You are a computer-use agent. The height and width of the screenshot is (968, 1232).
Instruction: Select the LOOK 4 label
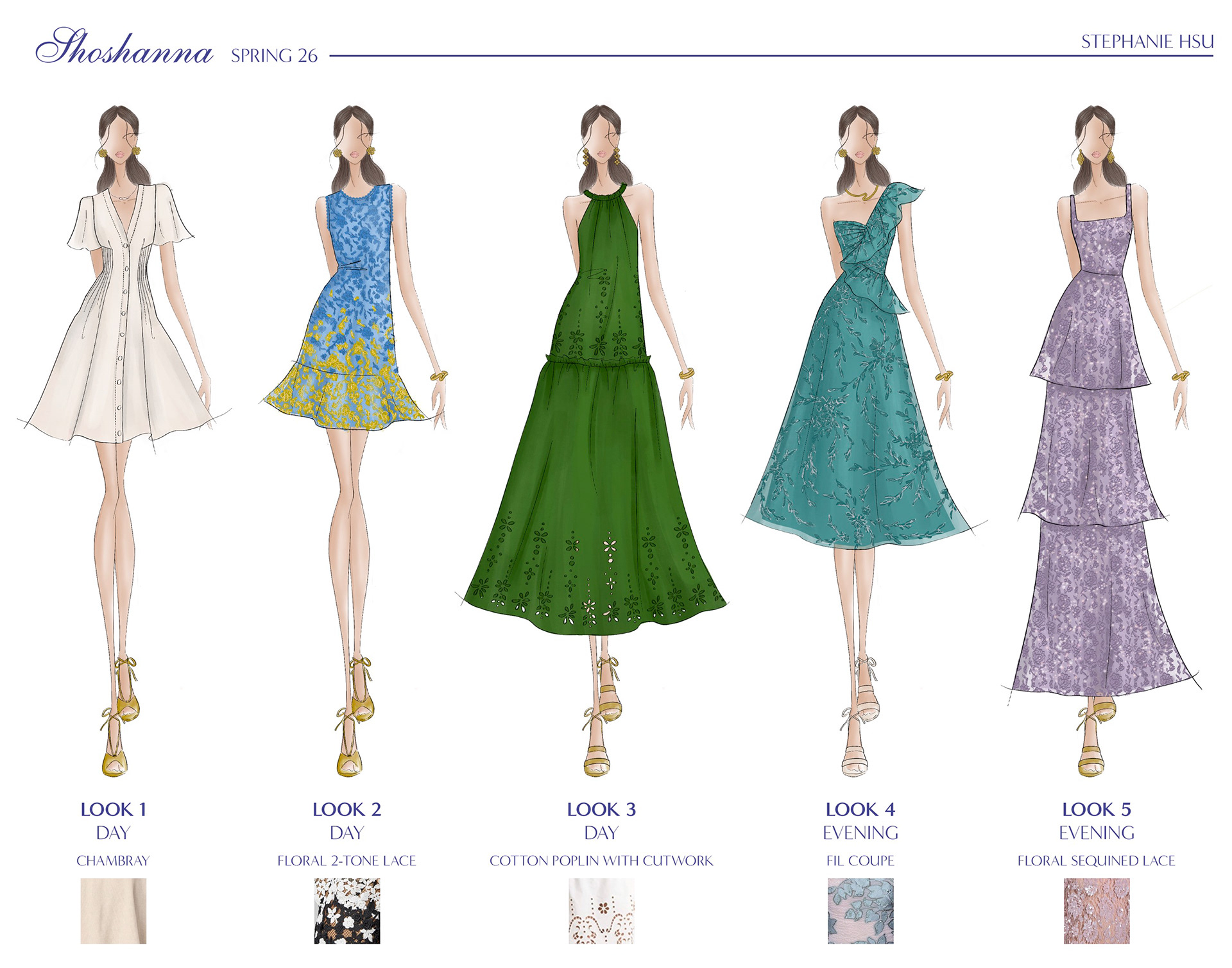[860, 810]
